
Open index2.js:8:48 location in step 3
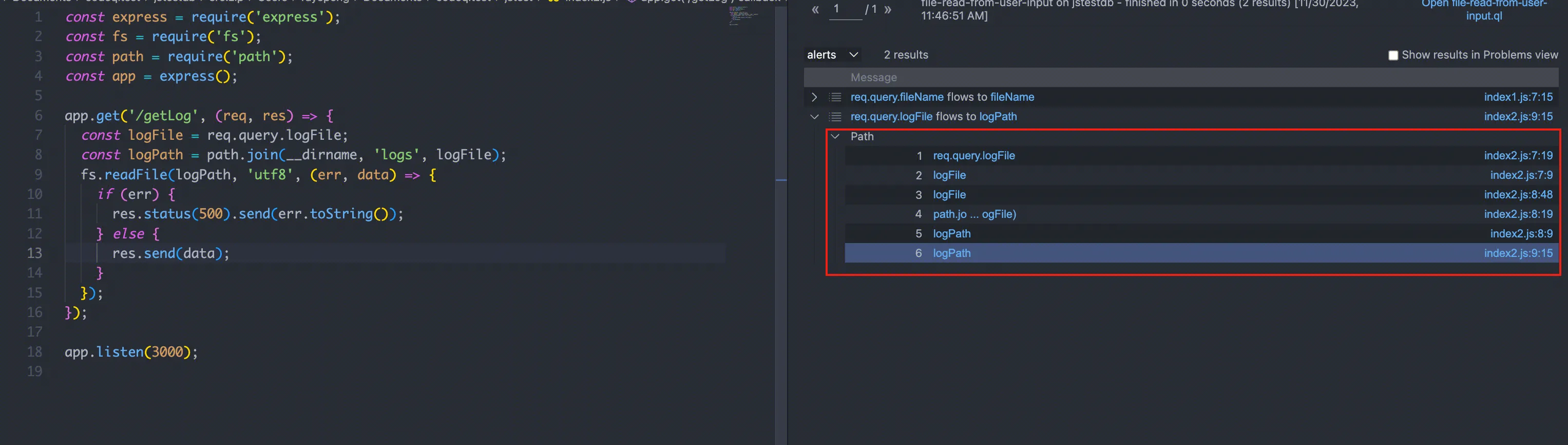[1518, 195]
